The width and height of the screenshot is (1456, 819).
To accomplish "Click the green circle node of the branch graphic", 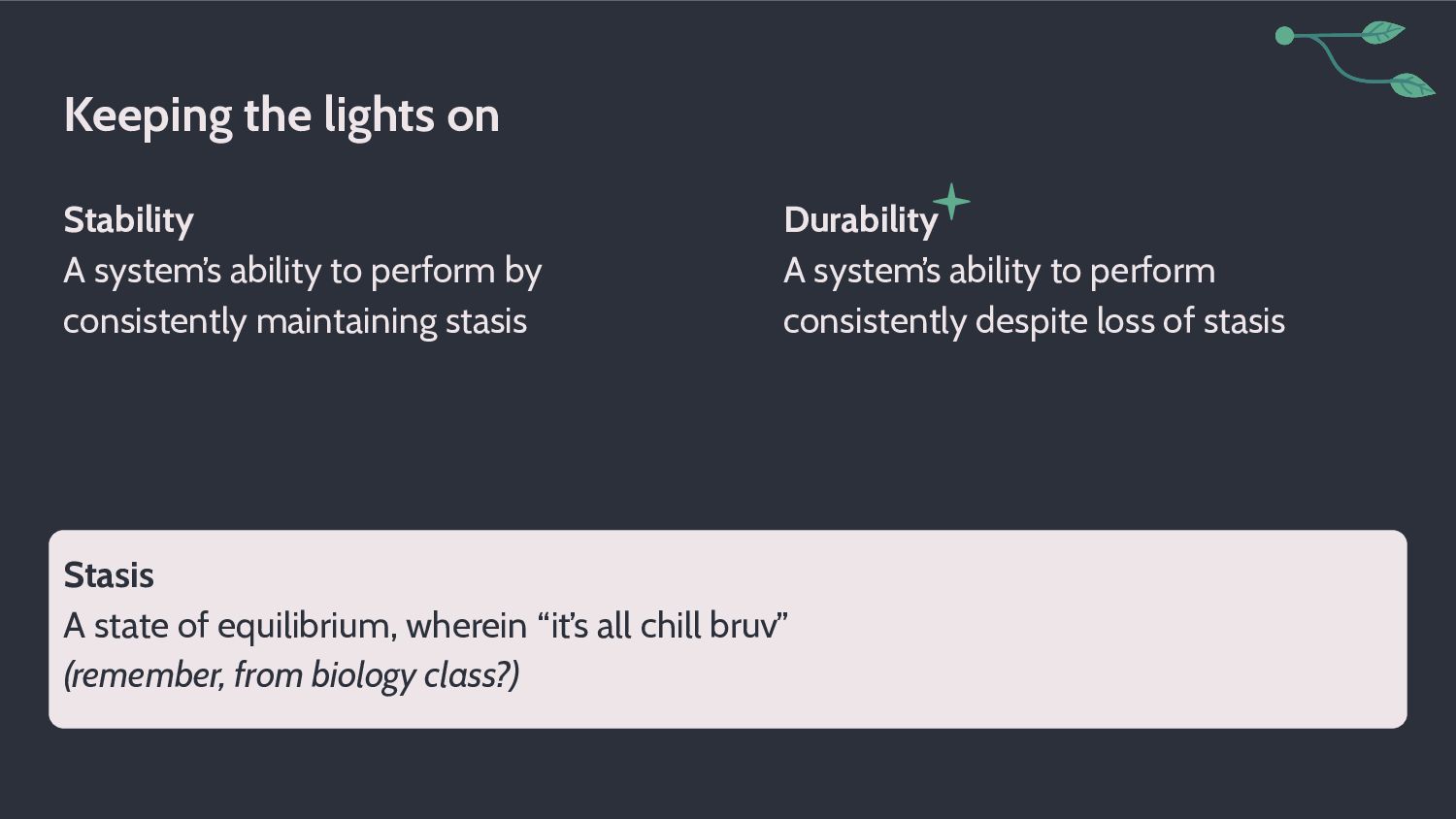I will coord(1284,36).
